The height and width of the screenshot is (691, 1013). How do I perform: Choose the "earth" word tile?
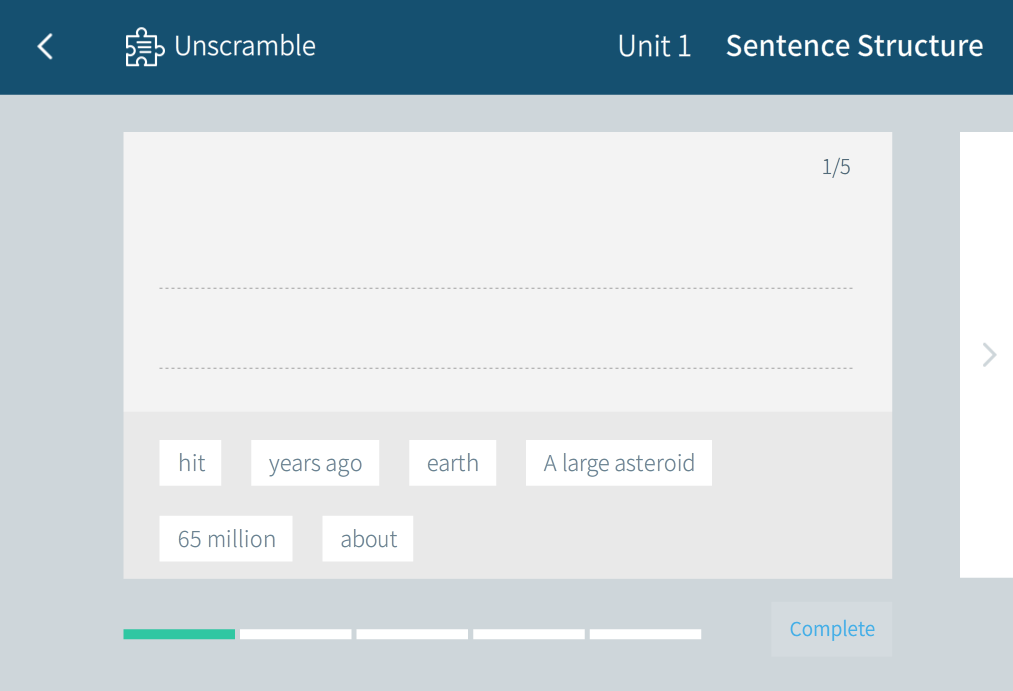[x=452, y=463]
